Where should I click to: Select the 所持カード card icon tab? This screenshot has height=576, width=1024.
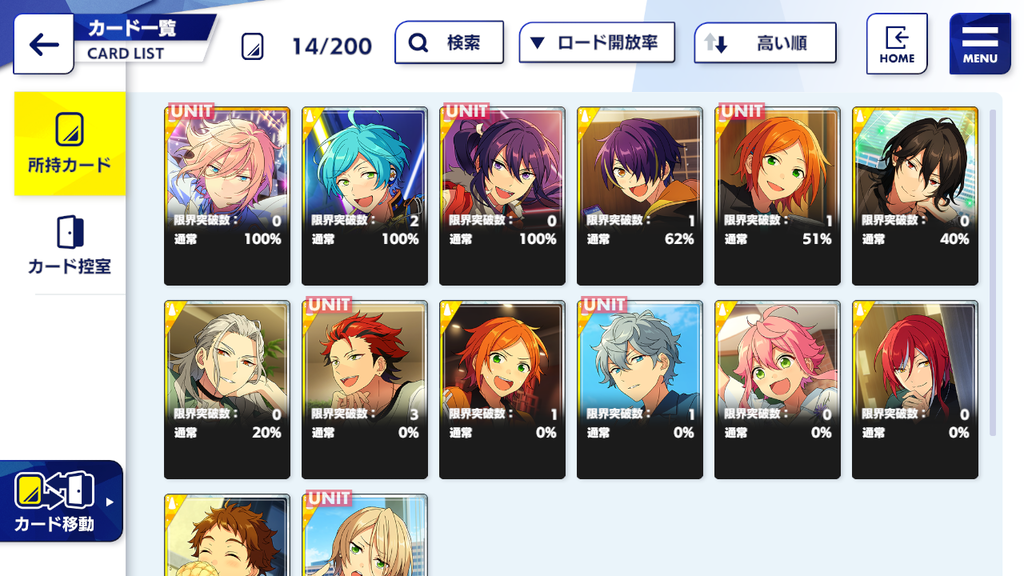tap(70, 129)
